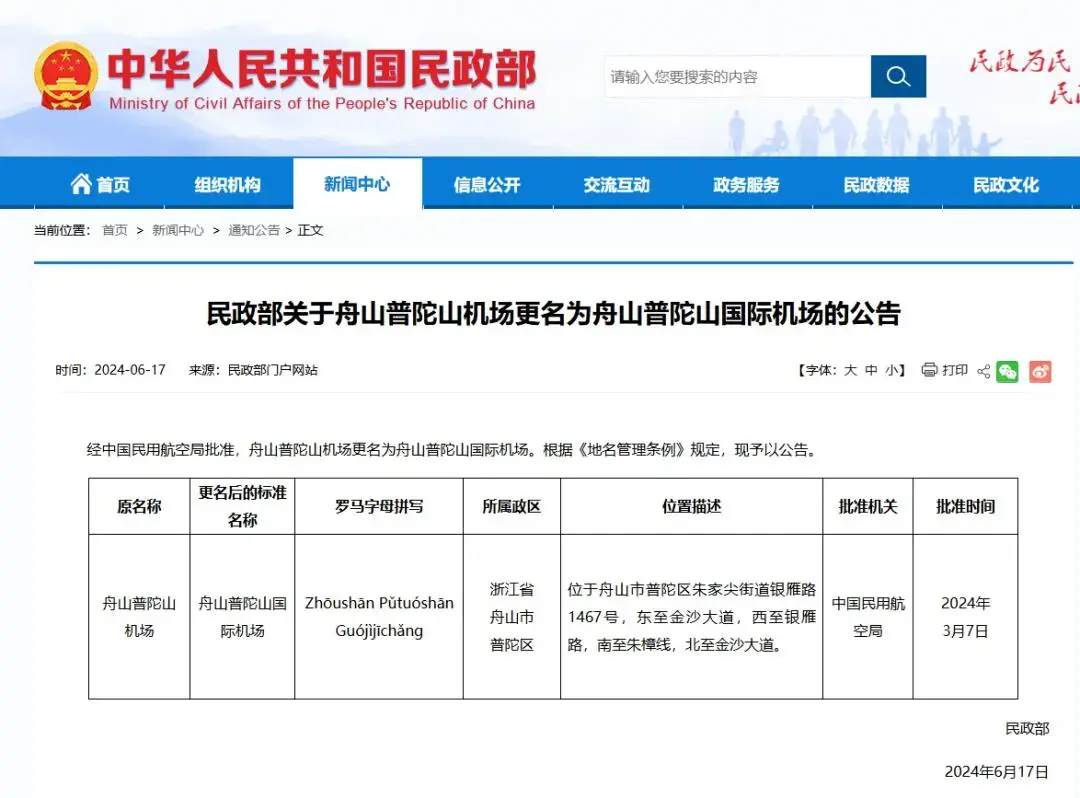Viewport: 1080px width, 798px height.
Task: Share the article via WeChat icon
Action: pos(1007,371)
